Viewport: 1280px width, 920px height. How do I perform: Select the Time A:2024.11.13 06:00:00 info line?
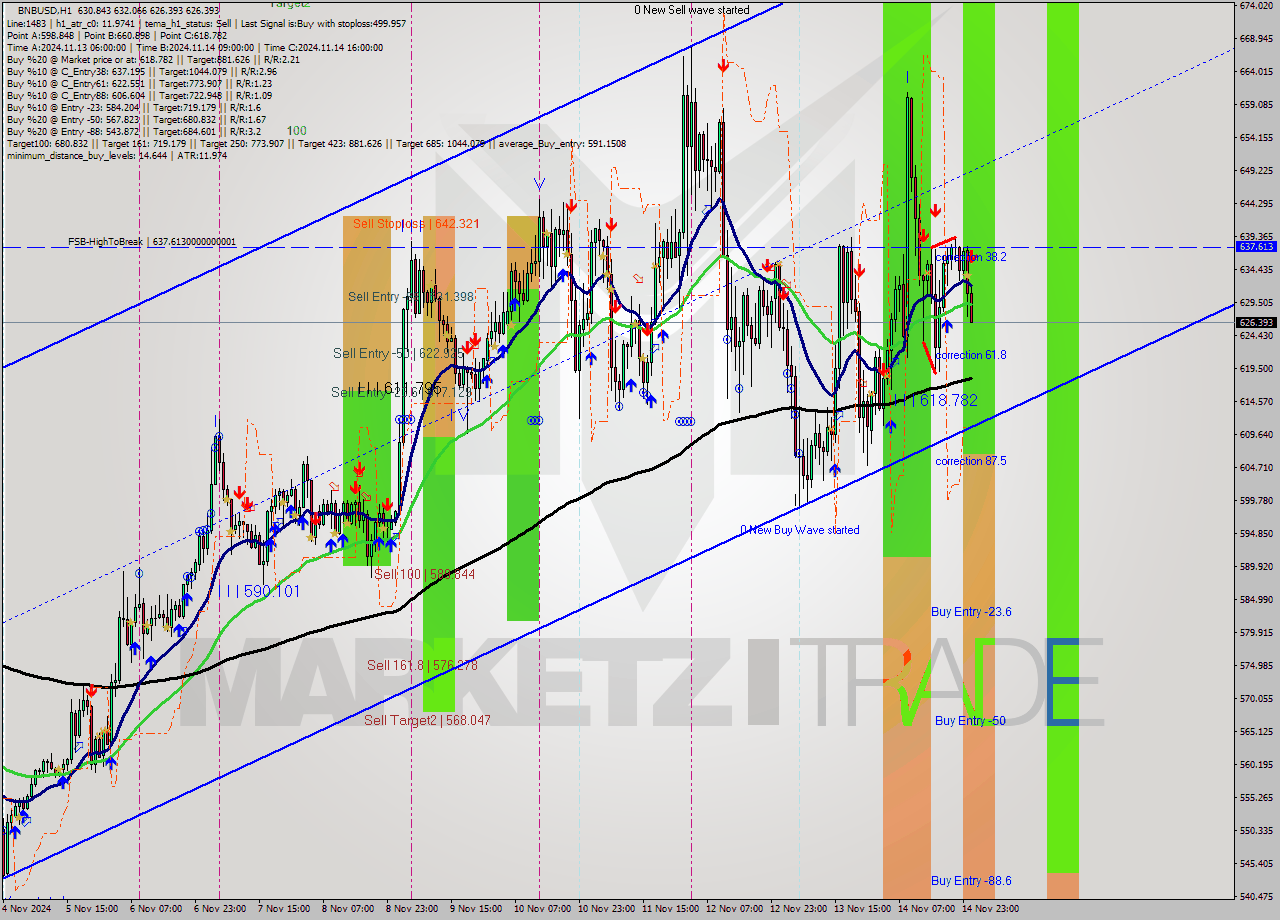point(194,47)
